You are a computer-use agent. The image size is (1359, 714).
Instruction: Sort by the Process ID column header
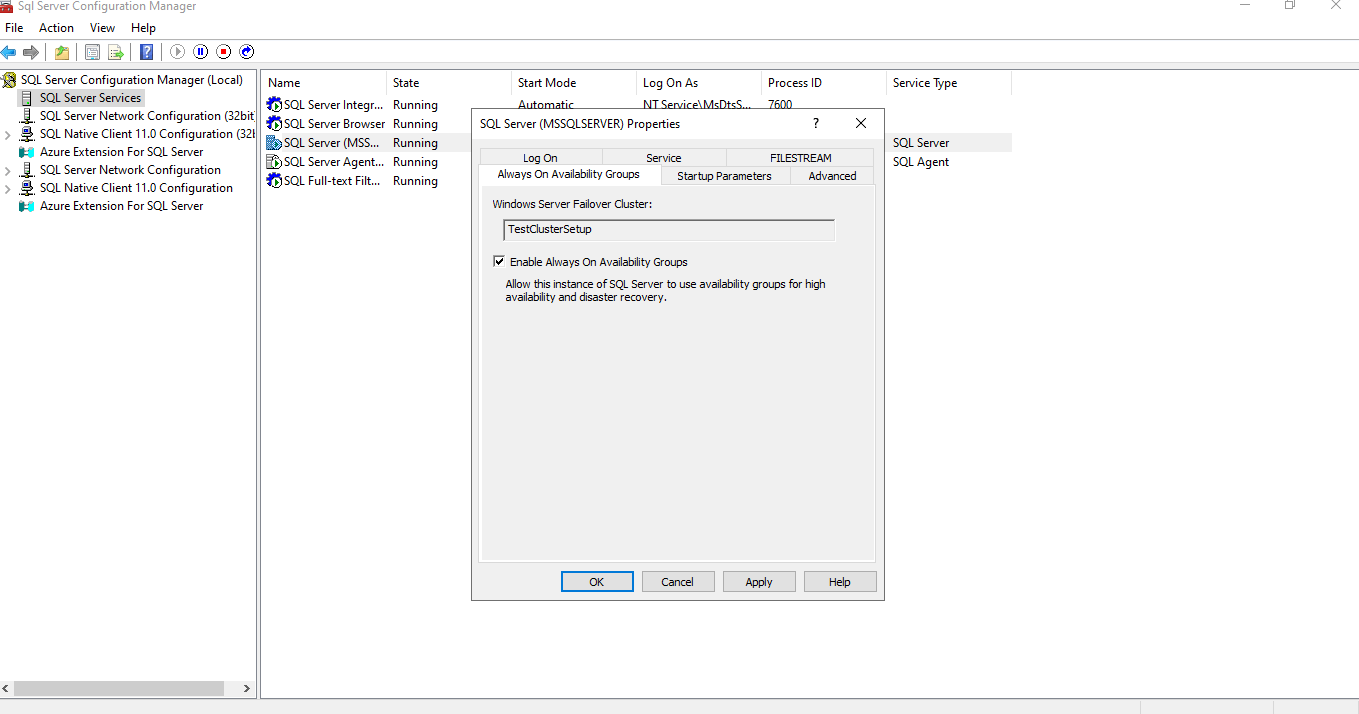coord(824,83)
